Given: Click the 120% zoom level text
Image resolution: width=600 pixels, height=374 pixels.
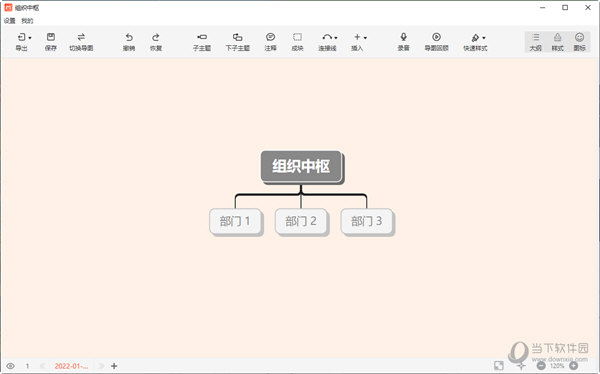Looking at the screenshot, I should point(557,366).
